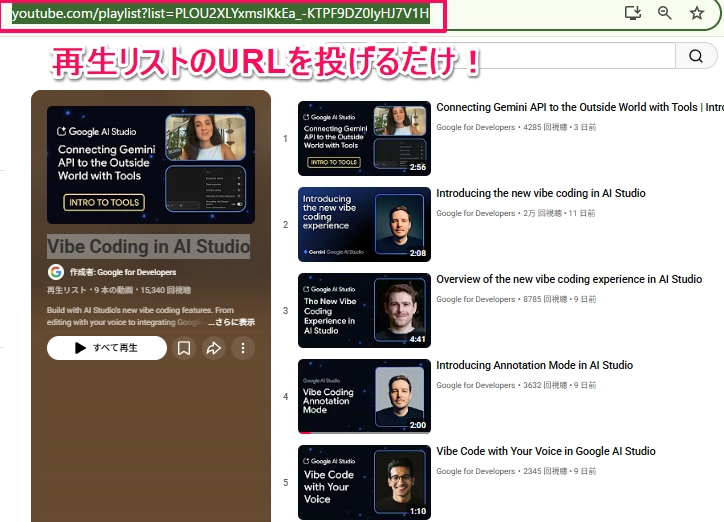Click Google for Developers under video 5
Image resolution: width=724 pixels, height=522 pixels.
[x=476, y=471]
